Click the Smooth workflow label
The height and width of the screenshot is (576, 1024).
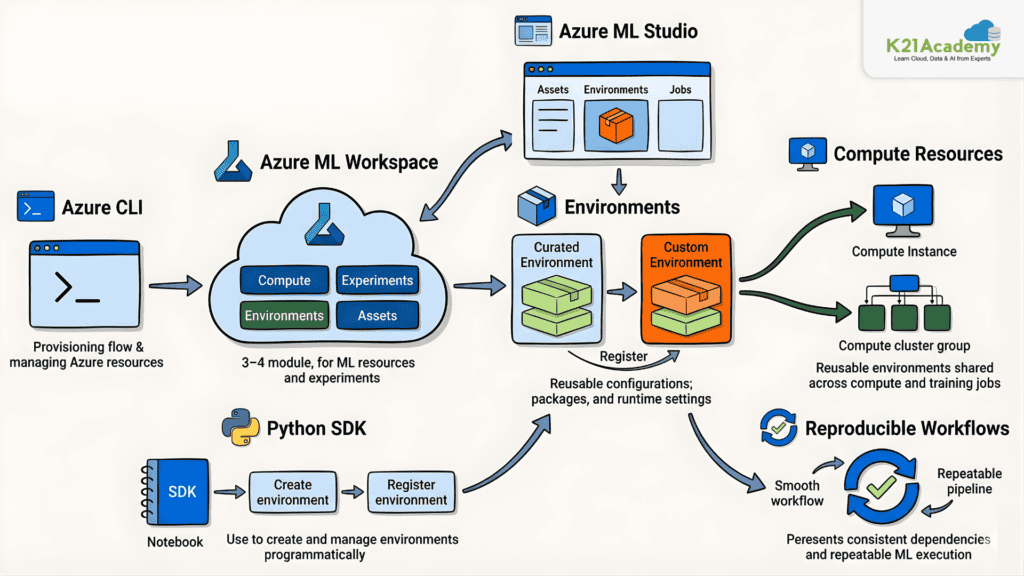797,493
